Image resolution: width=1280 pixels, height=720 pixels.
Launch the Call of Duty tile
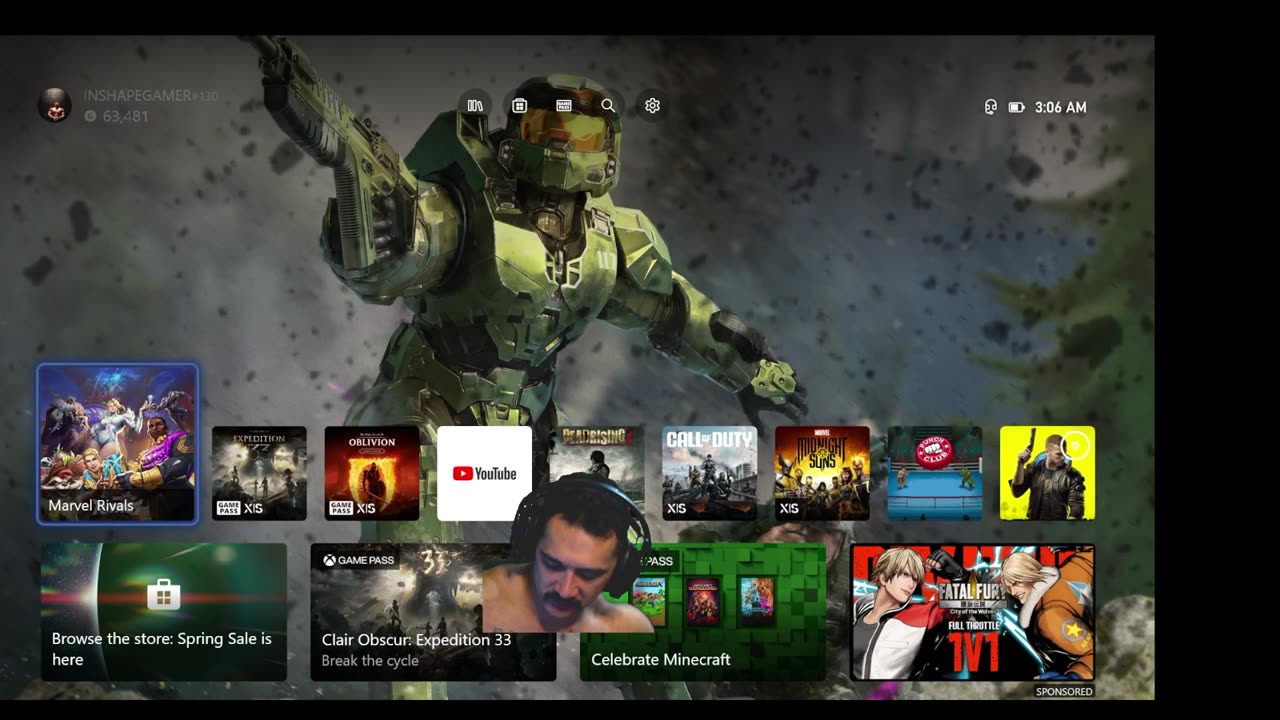pos(710,473)
